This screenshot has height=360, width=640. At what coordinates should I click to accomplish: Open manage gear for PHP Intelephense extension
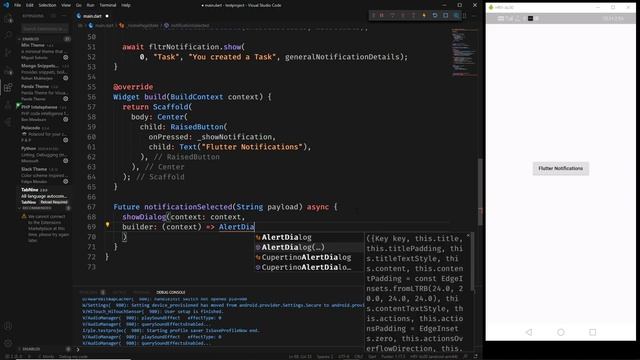click(x=65, y=120)
